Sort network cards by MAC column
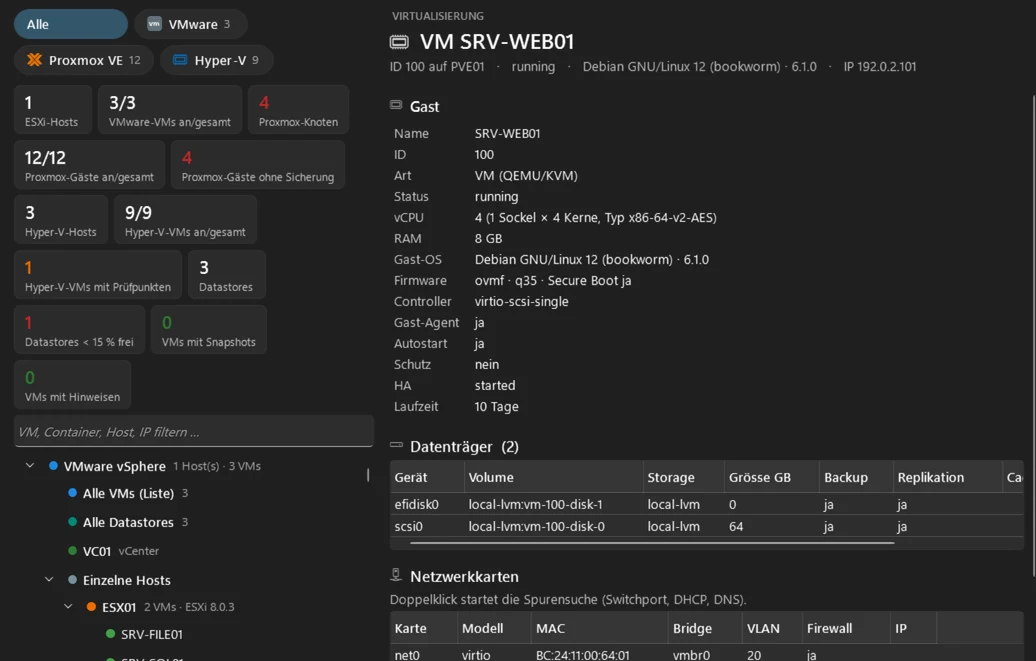 pos(599,628)
